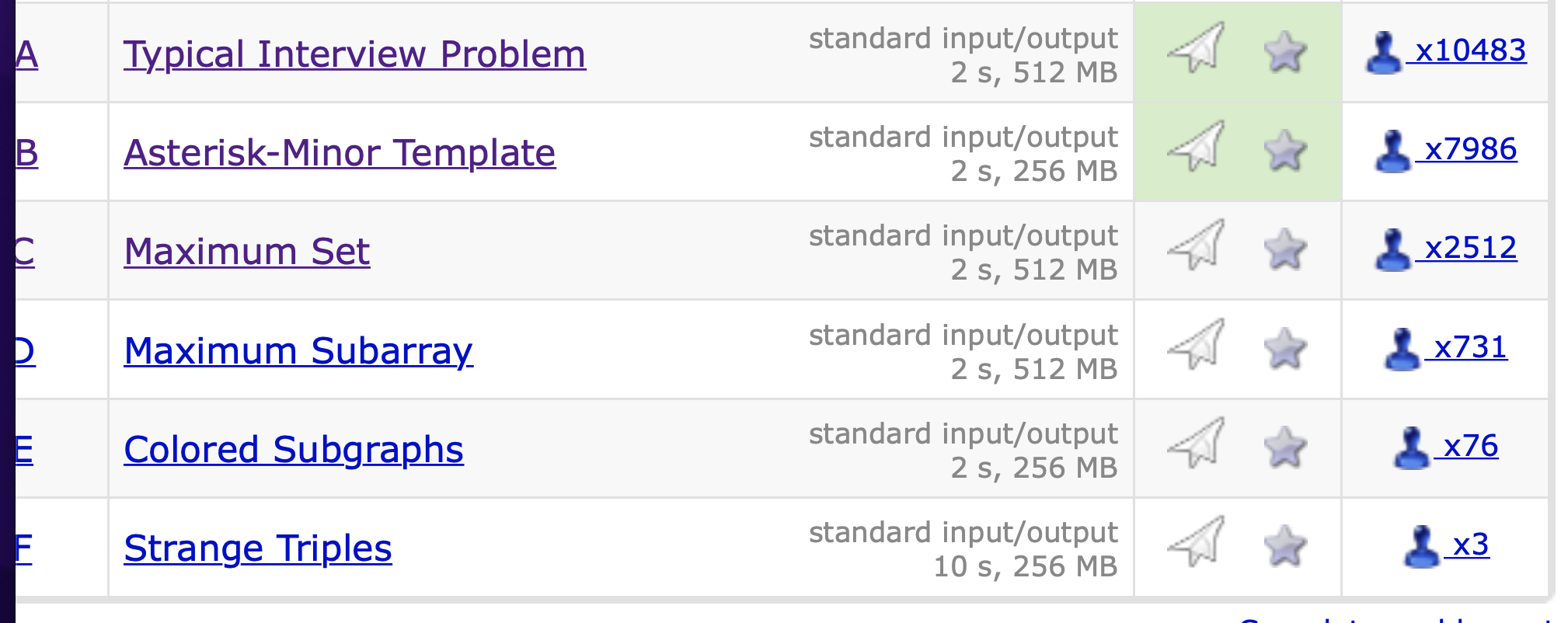The width and height of the screenshot is (1568, 623).
Task: Favourite the Maximum Set problem star
Action: pyautogui.click(x=1285, y=249)
